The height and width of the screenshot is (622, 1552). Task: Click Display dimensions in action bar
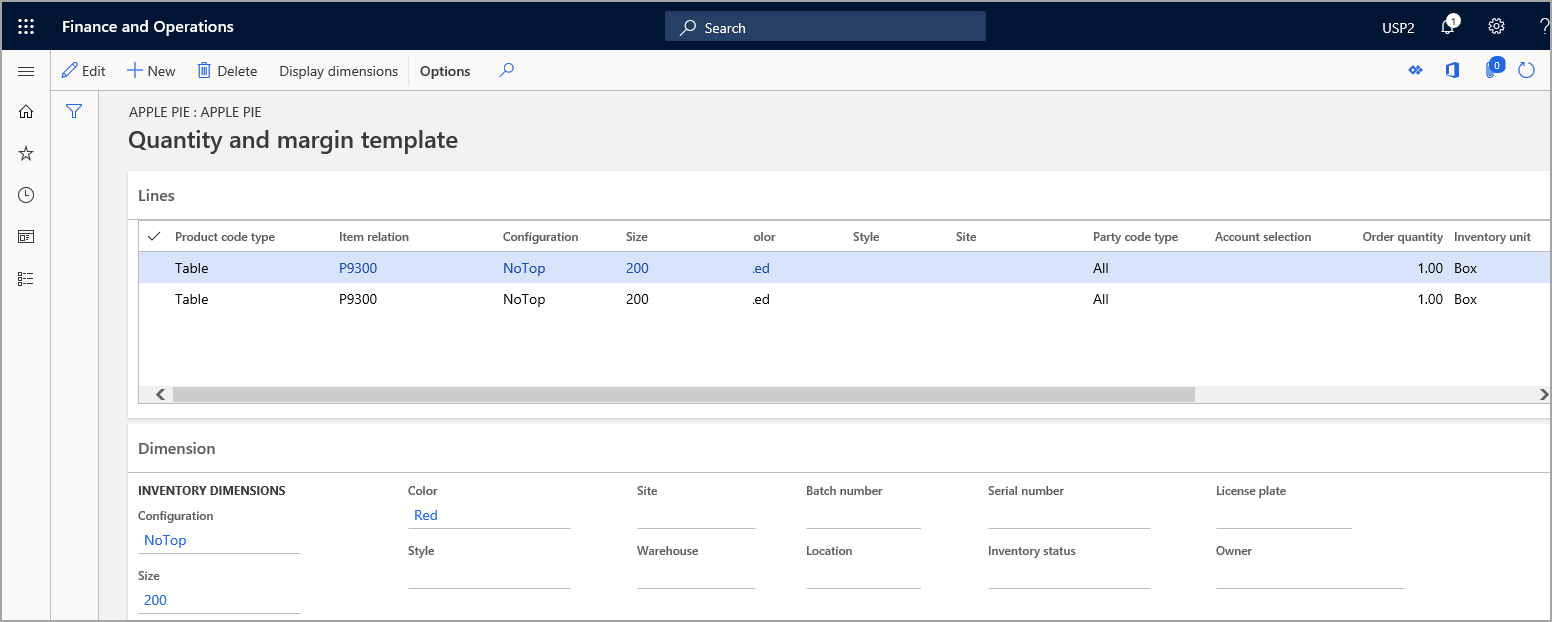point(338,71)
